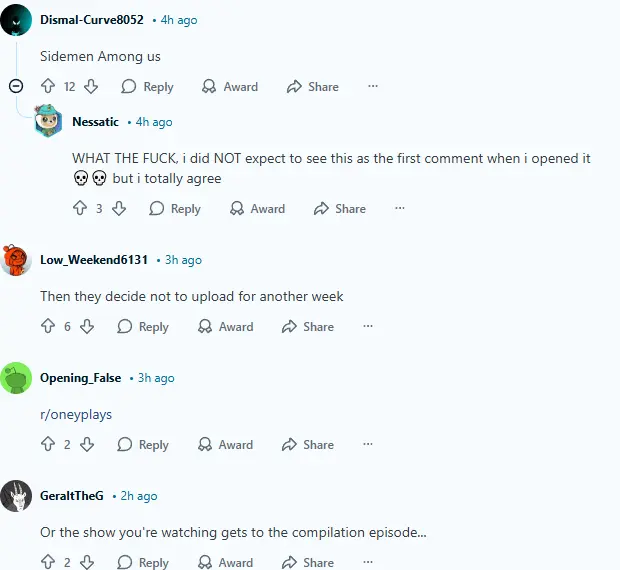Screen dimensions: 620x570
Task: Share Opening_False's r/oneyplays comment
Action: (x=308, y=444)
